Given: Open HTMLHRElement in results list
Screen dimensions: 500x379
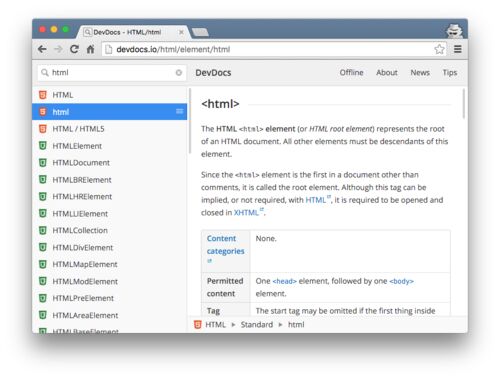Looking at the screenshot, I should (x=109, y=197).
